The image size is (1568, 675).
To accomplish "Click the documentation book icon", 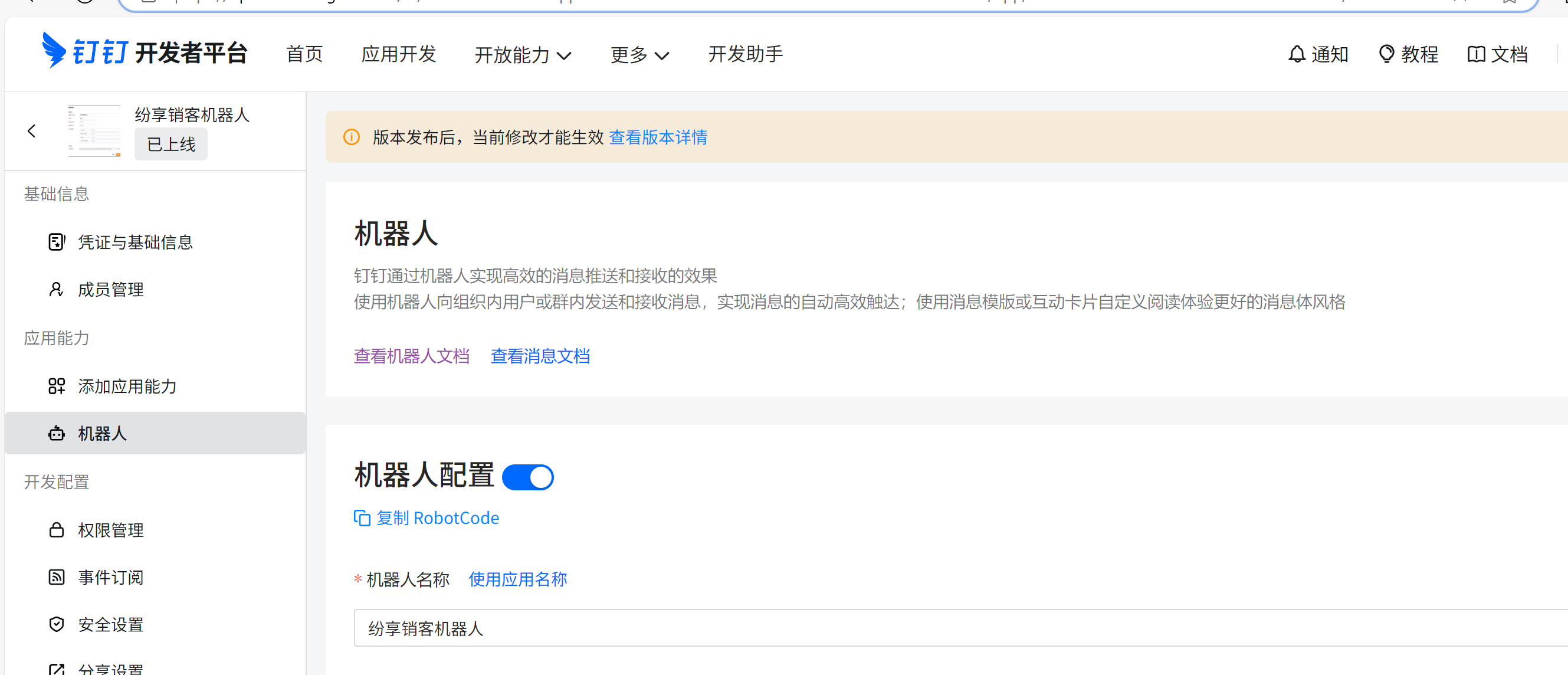I will click(1476, 54).
